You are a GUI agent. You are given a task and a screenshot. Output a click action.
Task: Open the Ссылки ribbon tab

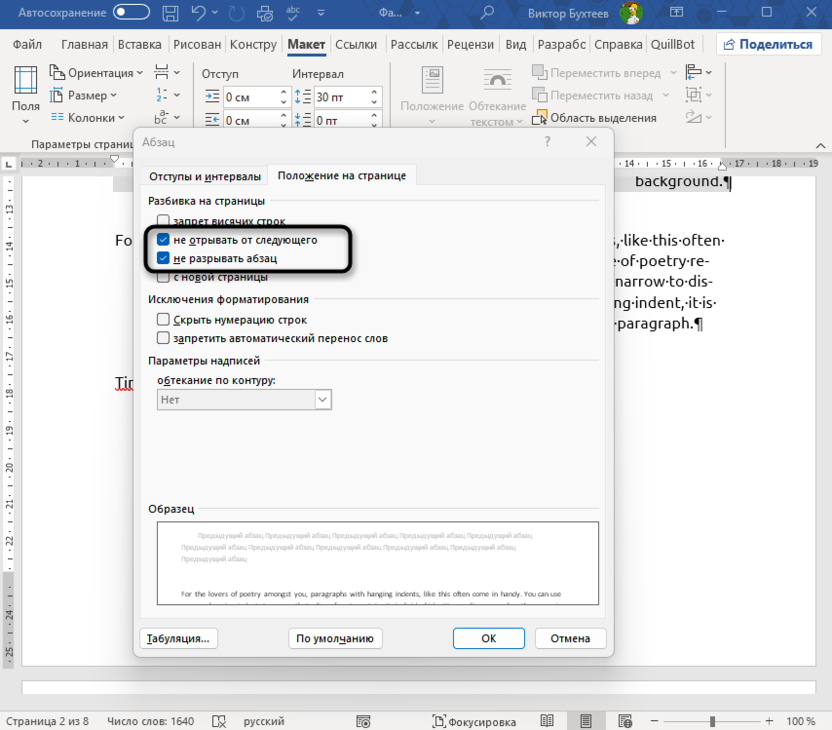click(x=356, y=45)
